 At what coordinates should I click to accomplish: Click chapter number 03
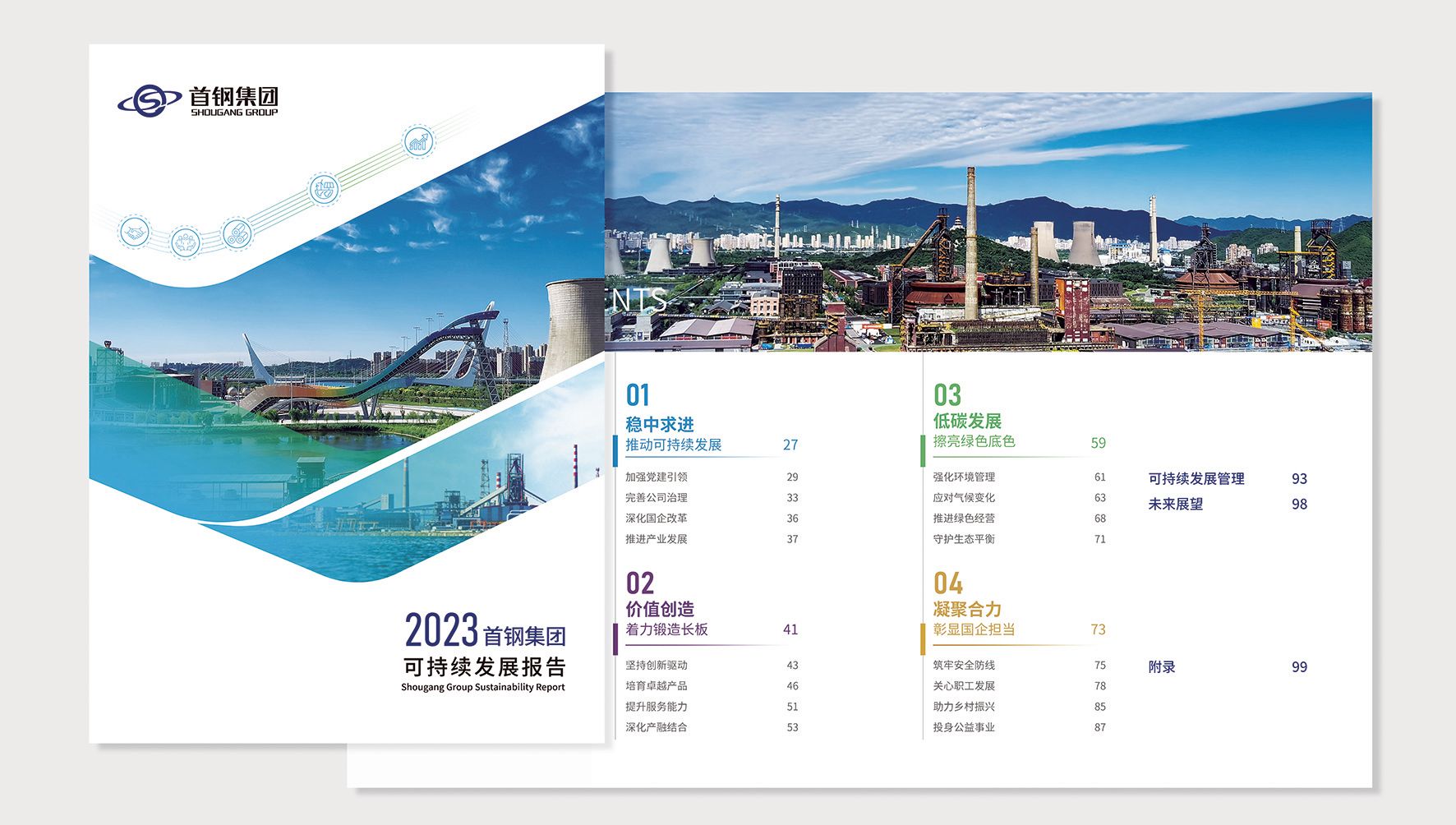tap(947, 395)
